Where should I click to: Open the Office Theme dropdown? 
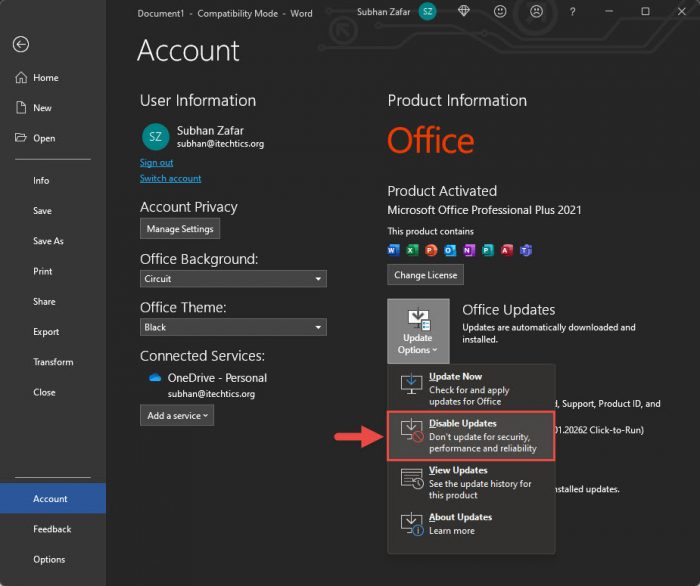[234, 327]
